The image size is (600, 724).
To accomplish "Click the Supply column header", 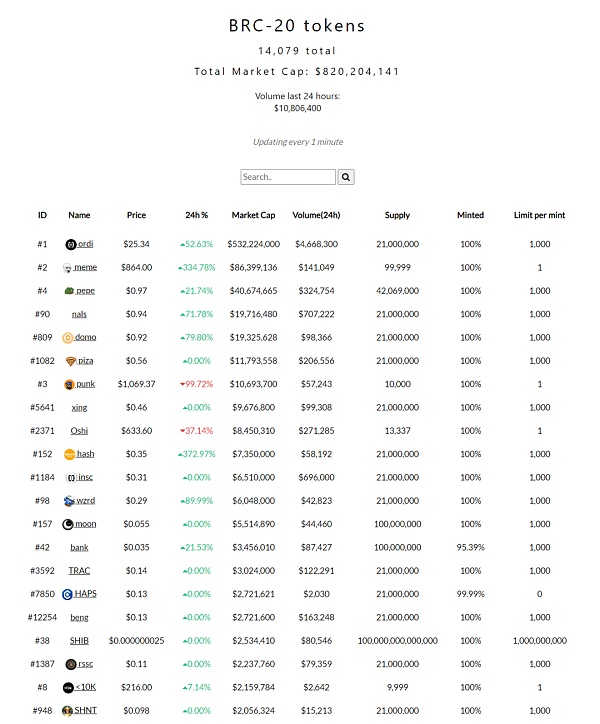I will click(397, 215).
